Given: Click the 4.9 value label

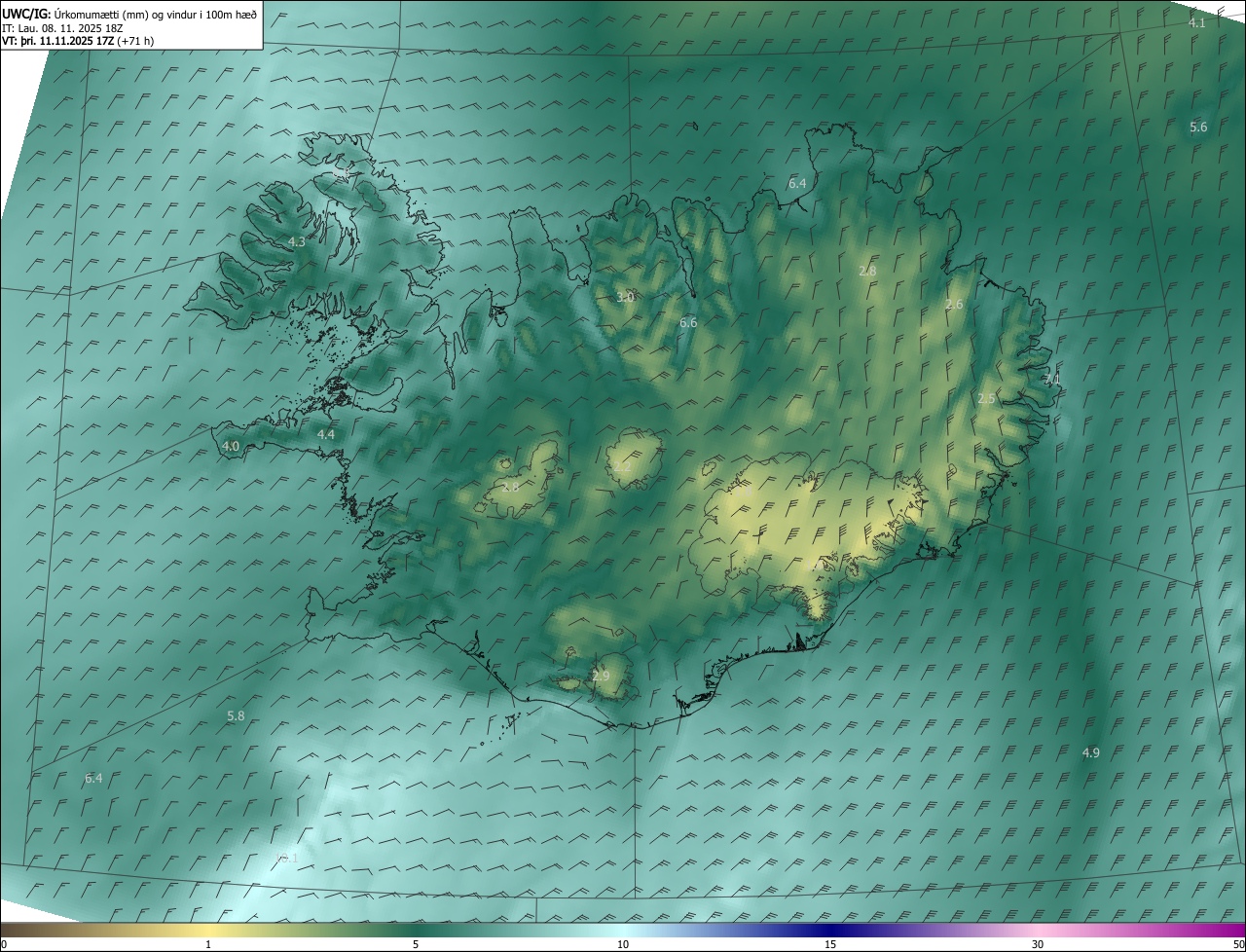Looking at the screenshot, I should coord(1091,752).
